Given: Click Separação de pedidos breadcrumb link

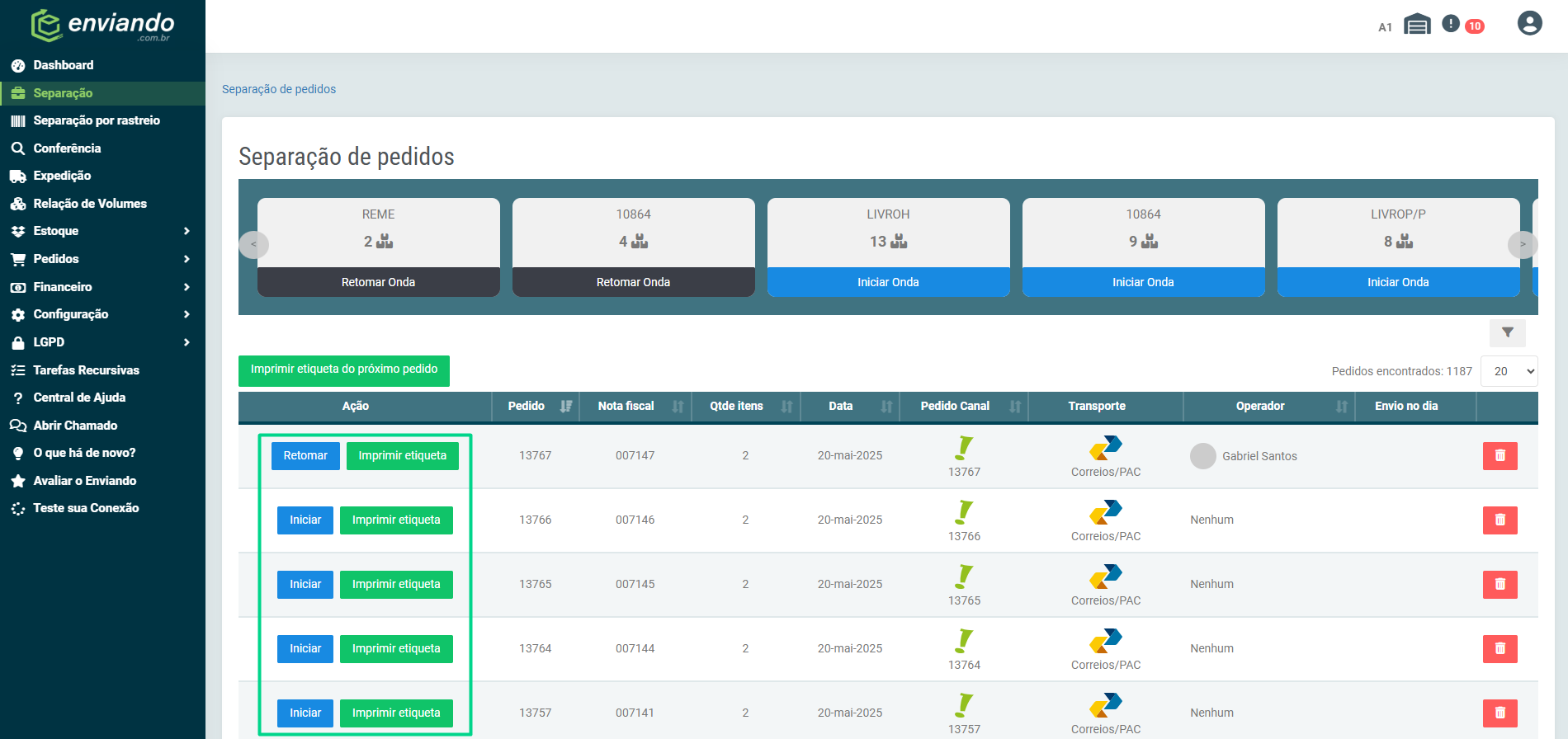Looking at the screenshot, I should click(x=279, y=89).
